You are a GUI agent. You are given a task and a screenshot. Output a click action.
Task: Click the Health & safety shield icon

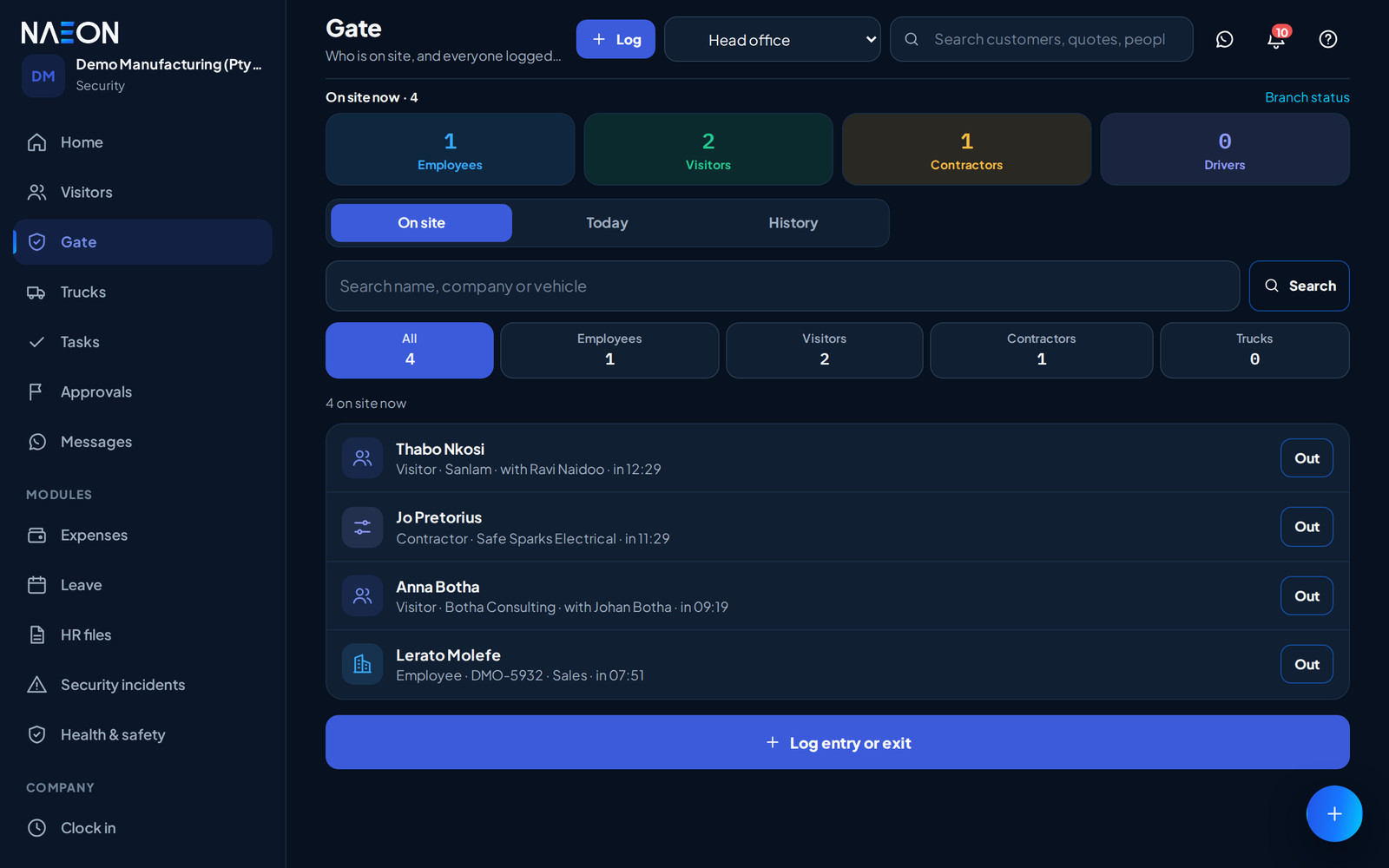(36, 735)
